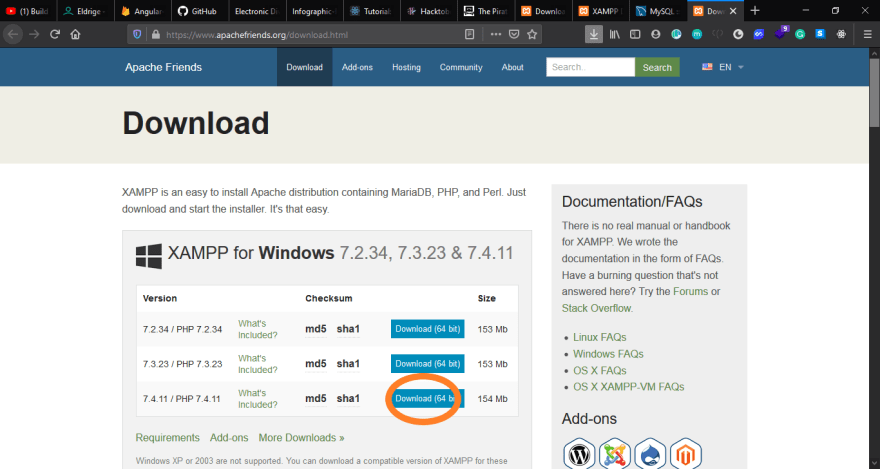The height and width of the screenshot is (469, 880).
Task: Open the Linux FAQs link
Action: [599, 337]
